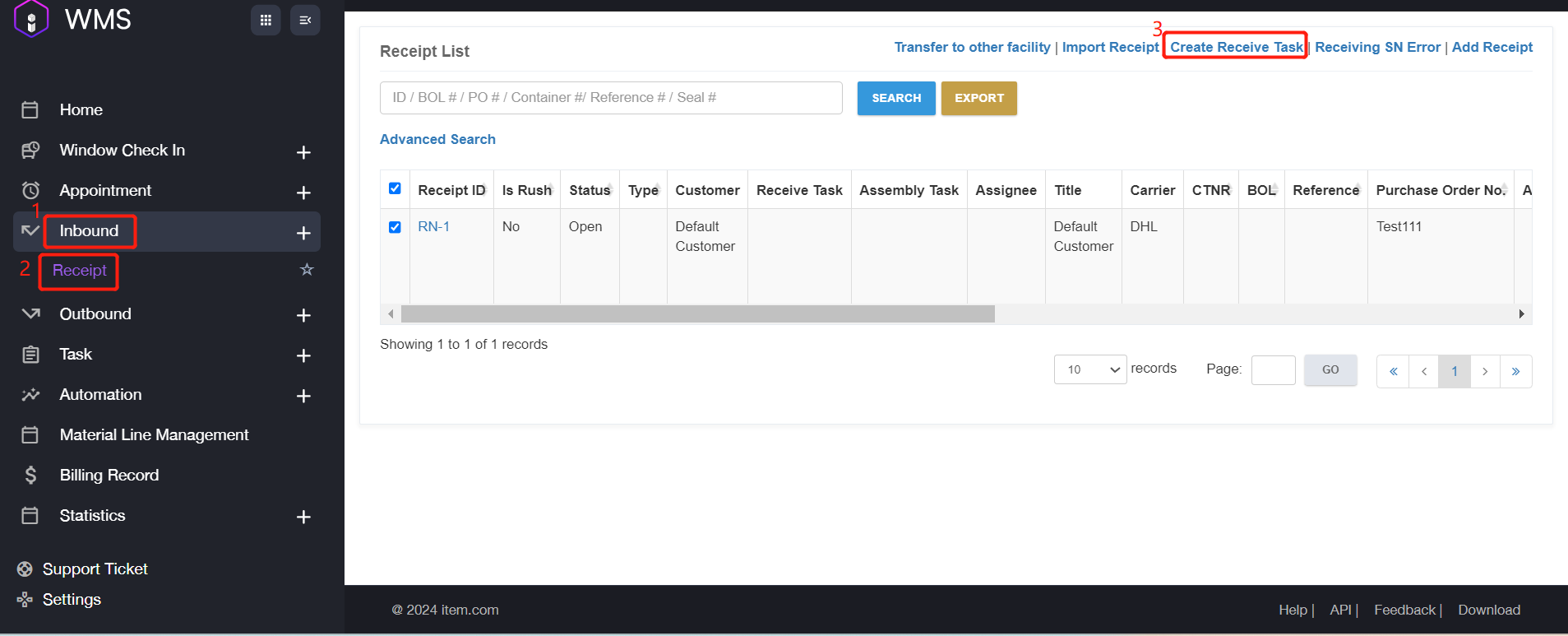Expand the Outbound menu plus
This screenshot has height=636, width=1568.
tap(303, 315)
